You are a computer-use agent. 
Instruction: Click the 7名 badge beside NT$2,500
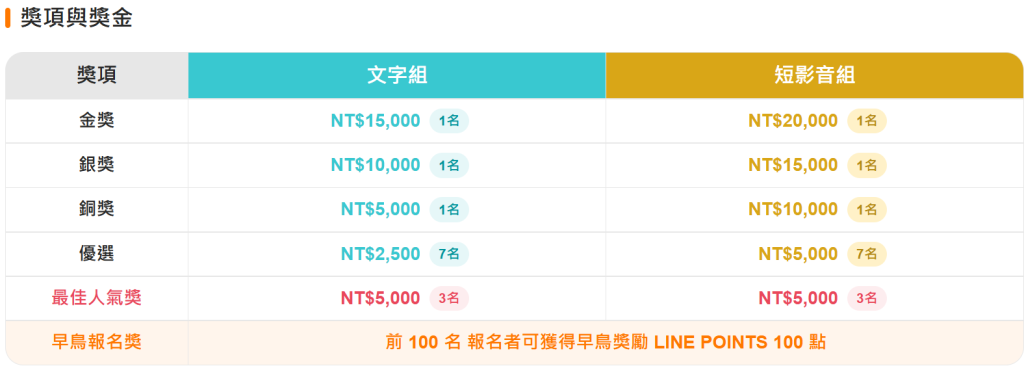449,254
